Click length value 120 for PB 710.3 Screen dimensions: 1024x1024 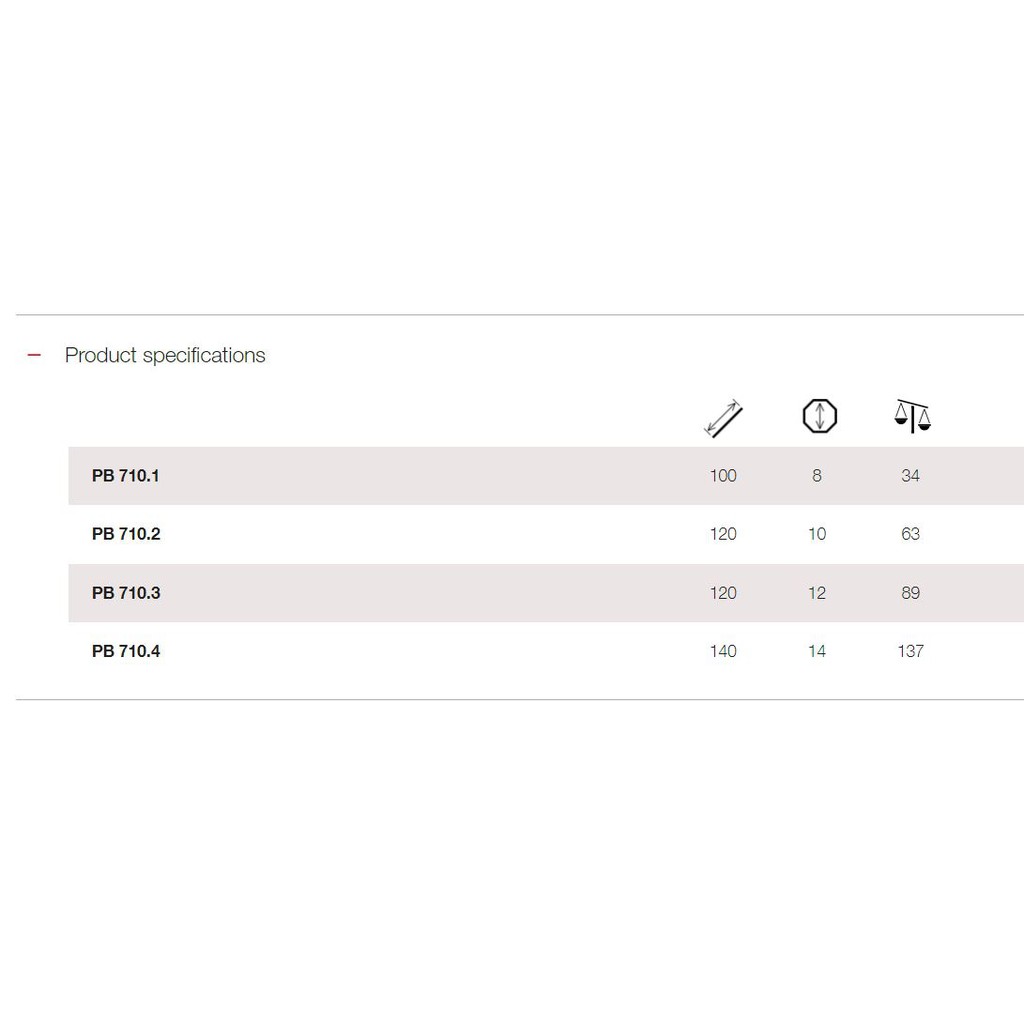coord(723,592)
